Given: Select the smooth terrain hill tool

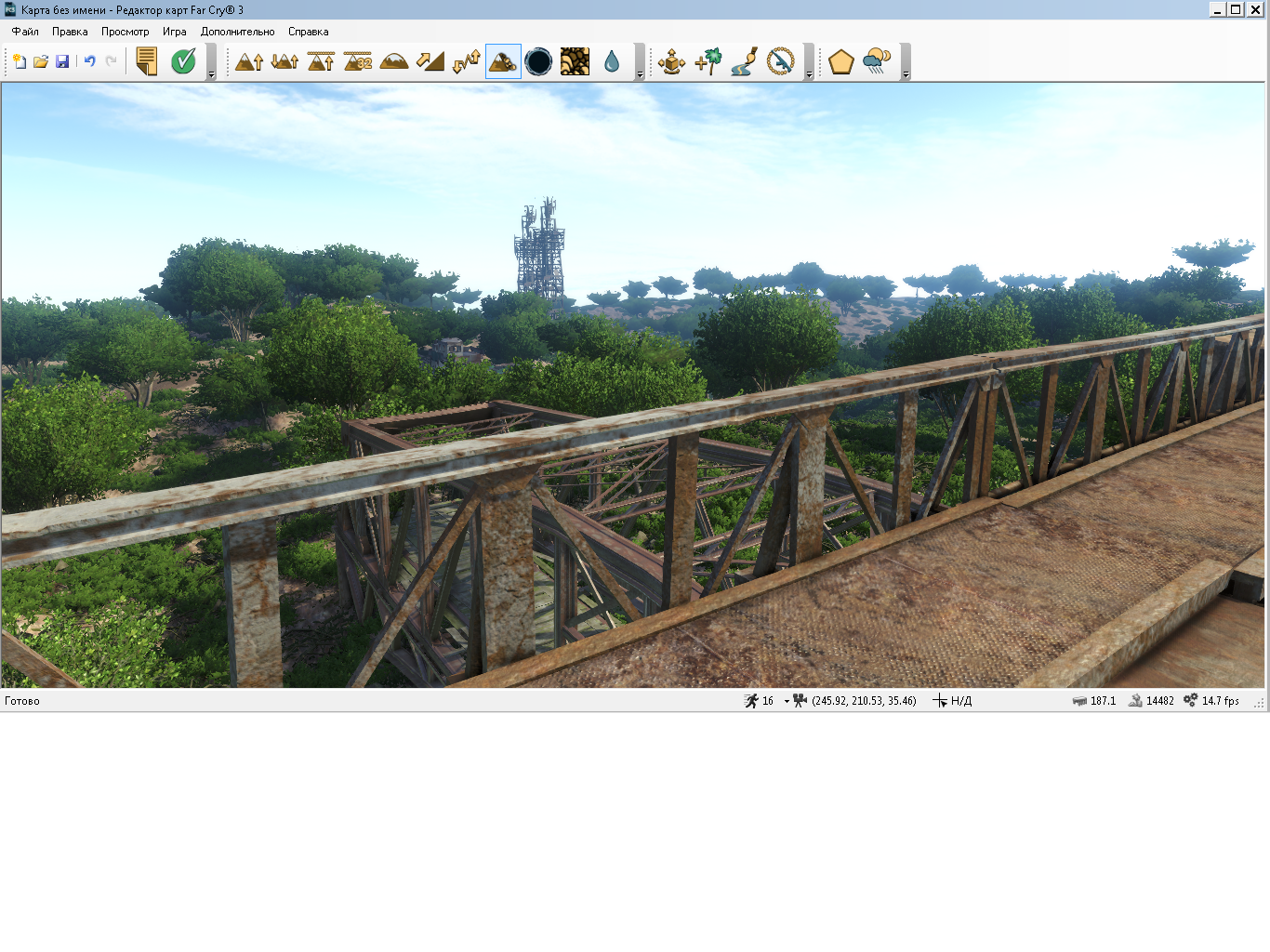Looking at the screenshot, I should [394, 61].
